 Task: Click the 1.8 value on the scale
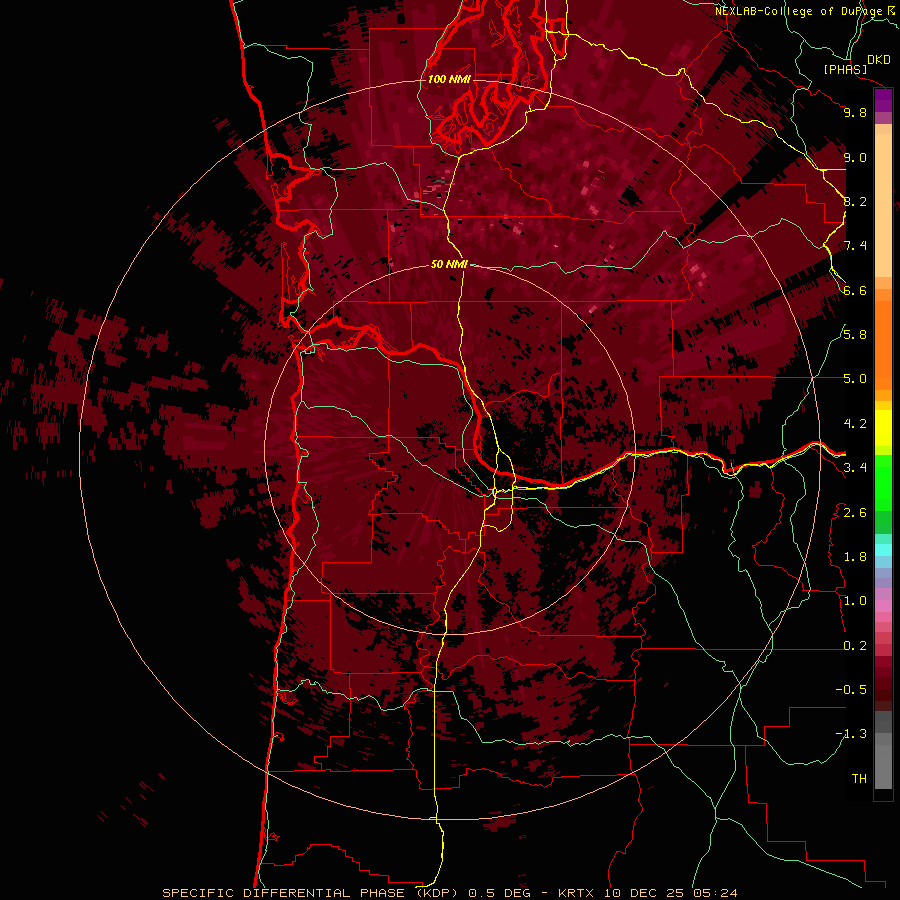855,557
